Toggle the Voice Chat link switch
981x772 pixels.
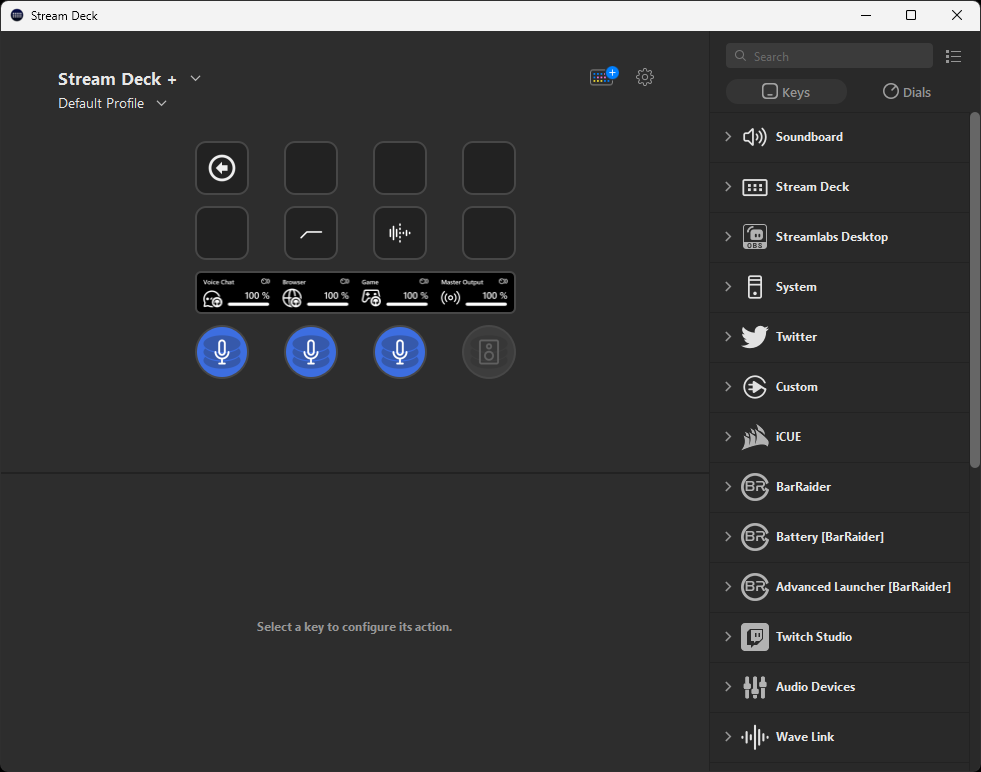tap(265, 282)
